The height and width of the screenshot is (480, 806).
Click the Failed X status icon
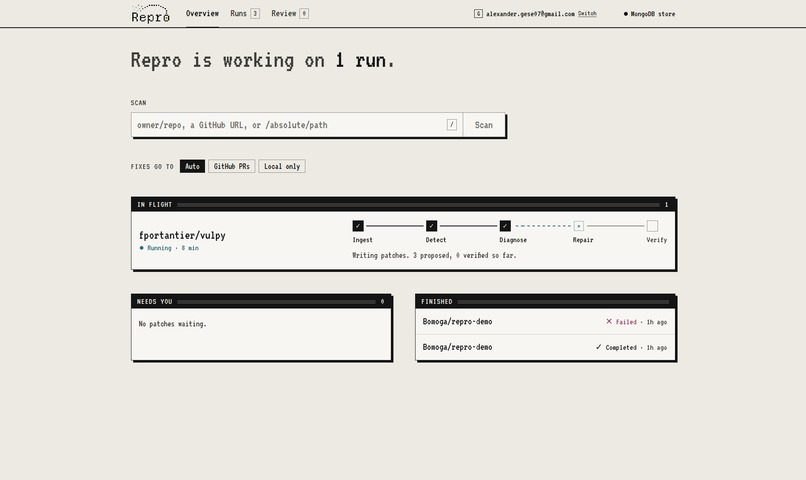pos(609,321)
